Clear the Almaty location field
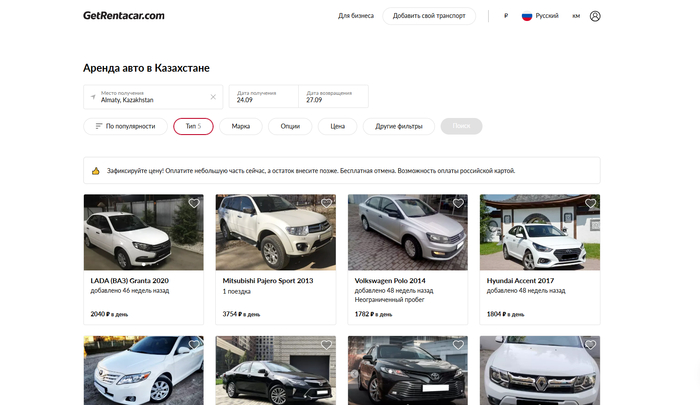 click(x=212, y=97)
